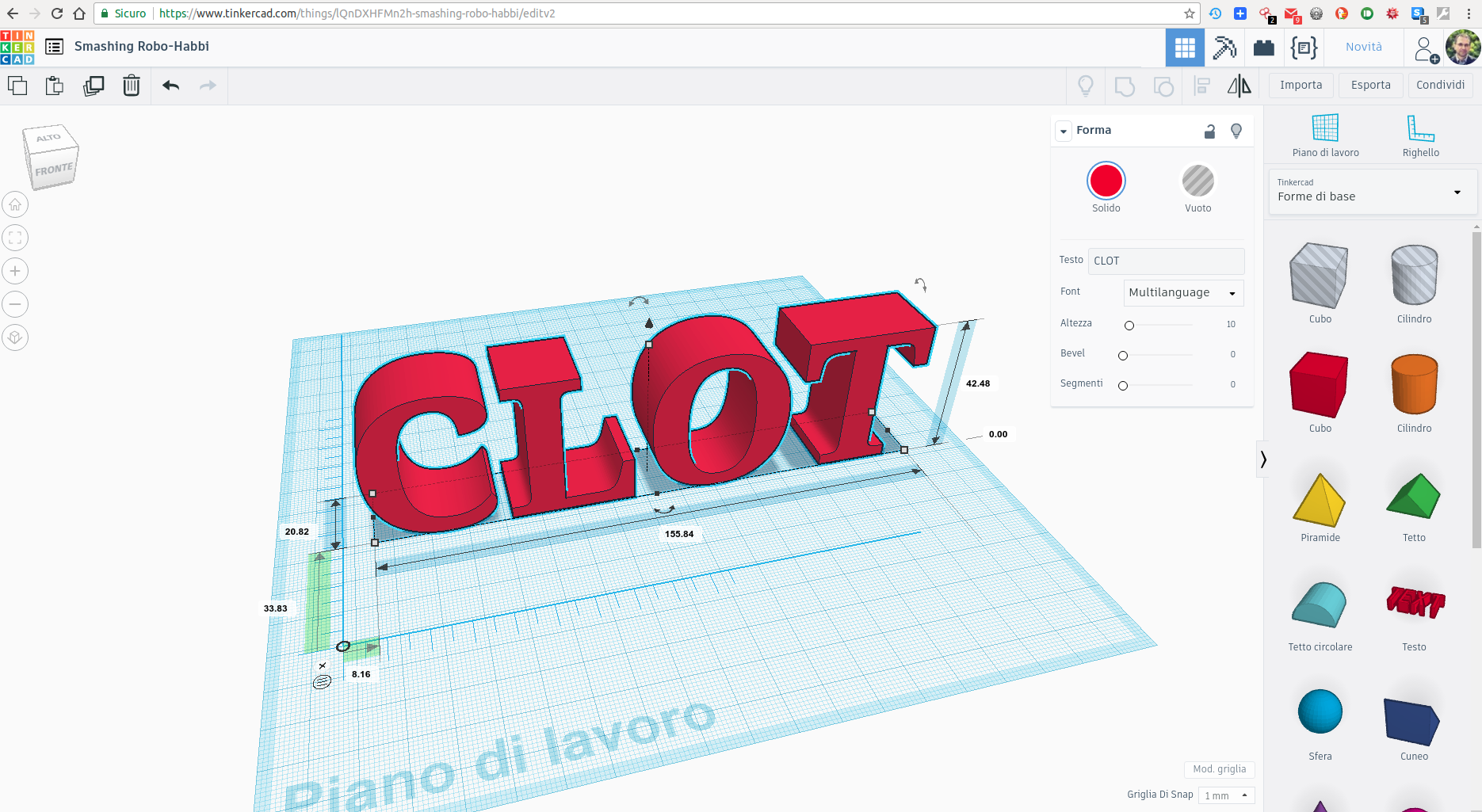Select the Vuoto hole option
1482x812 pixels.
(x=1197, y=181)
